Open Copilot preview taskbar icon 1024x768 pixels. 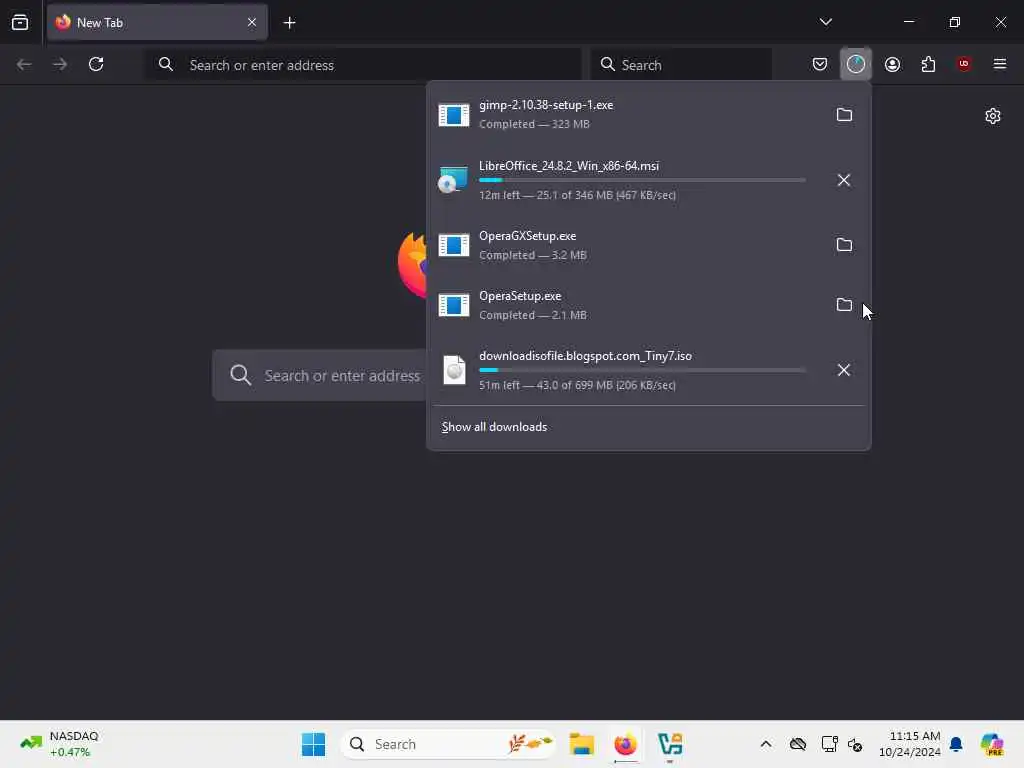tap(992, 744)
